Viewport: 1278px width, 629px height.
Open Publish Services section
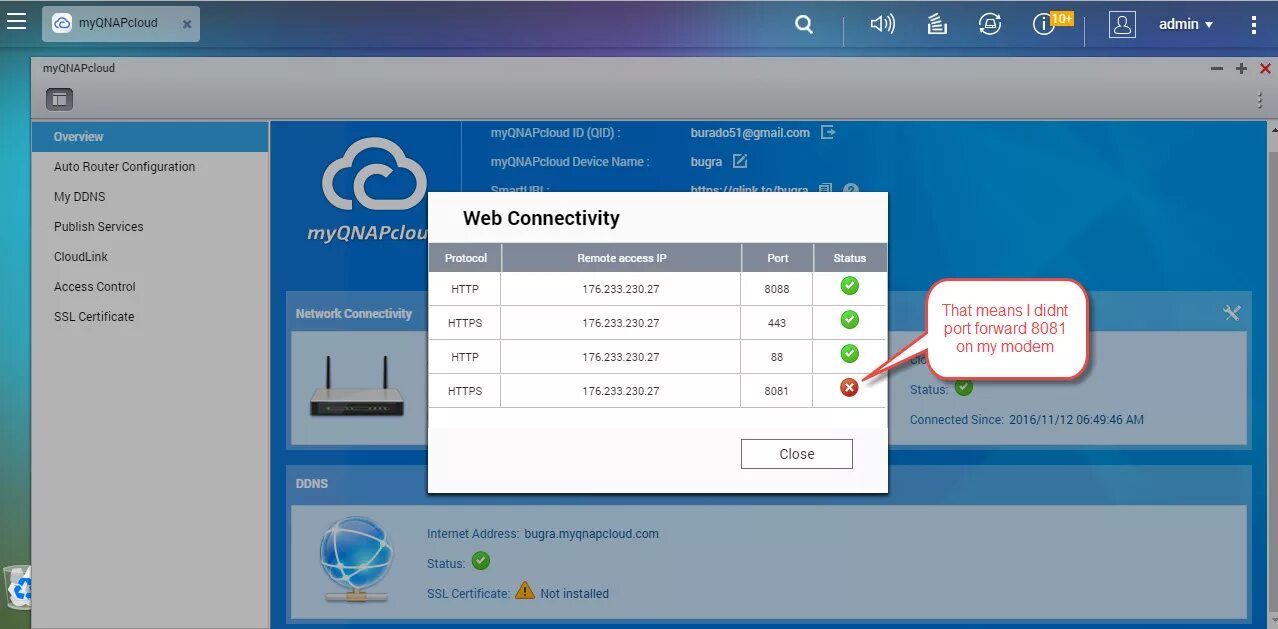click(150, 227)
